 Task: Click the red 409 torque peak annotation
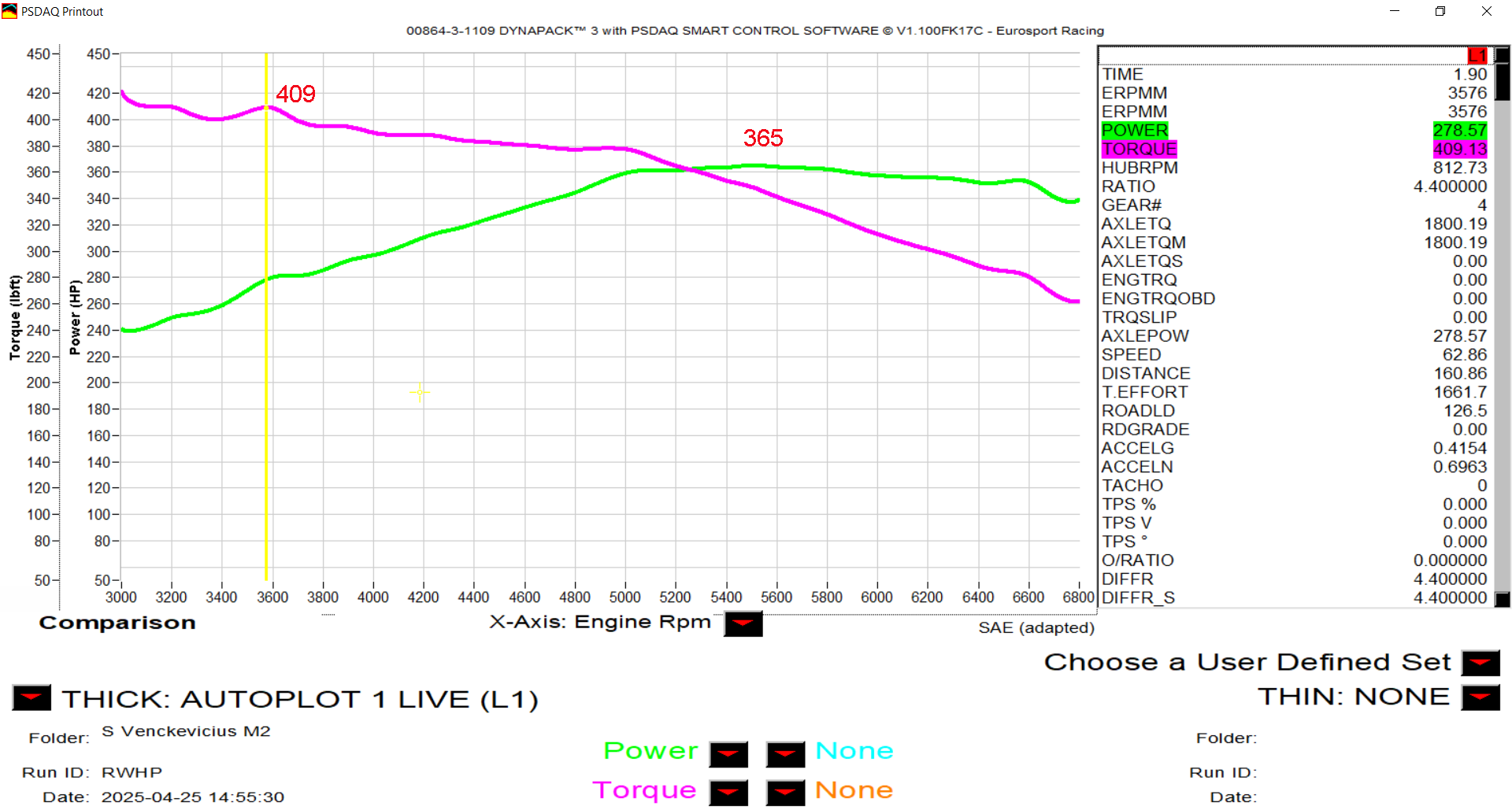[x=295, y=94]
